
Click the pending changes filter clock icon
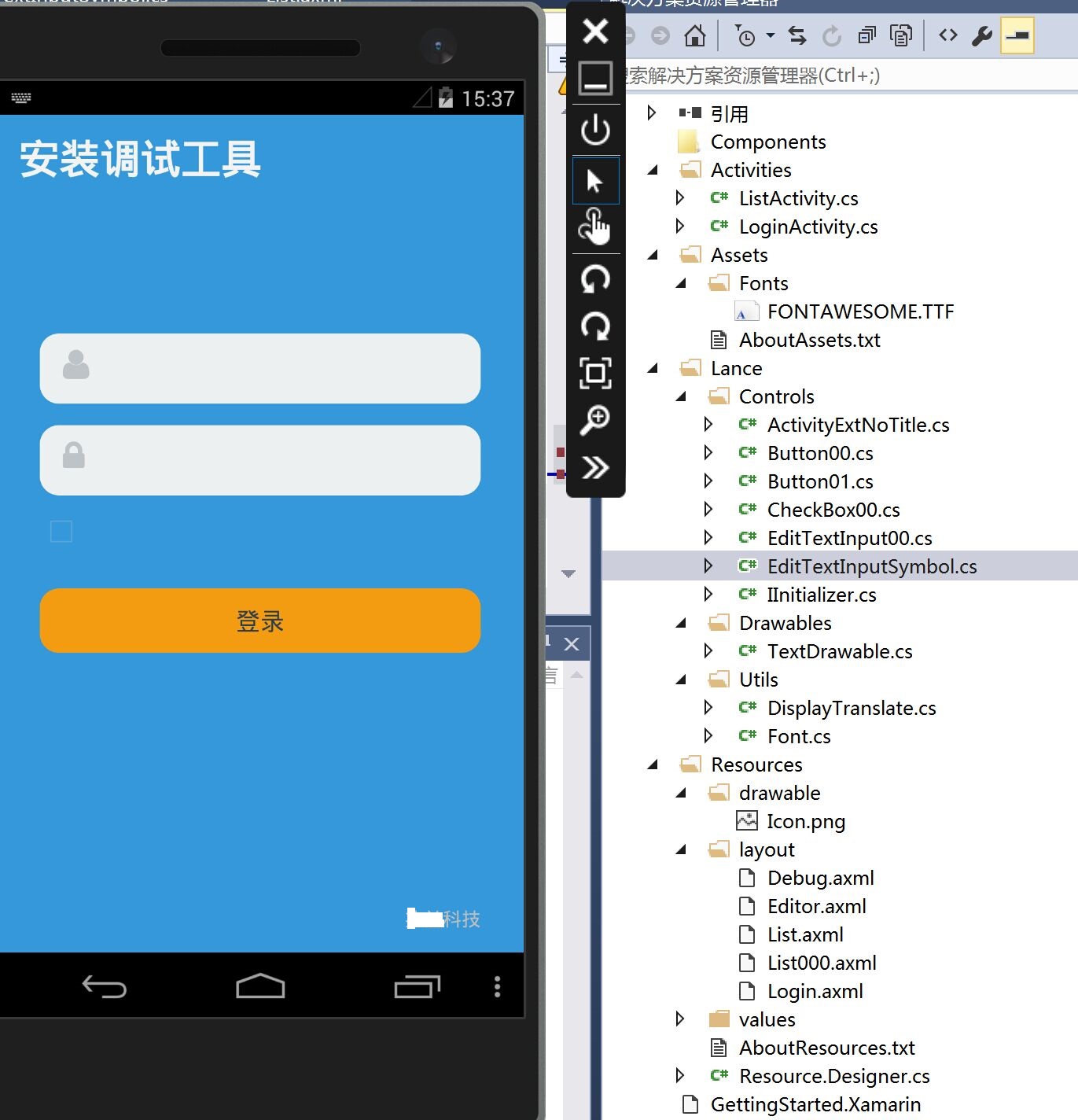pyautogui.click(x=745, y=35)
